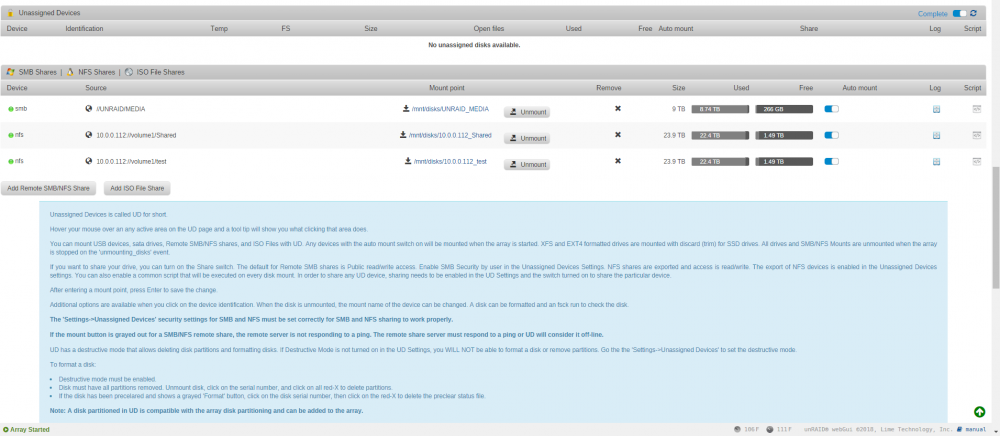The width and height of the screenshot is (1000, 436).
Task: Click green status dot for smb device
Action: pos(11,109)
